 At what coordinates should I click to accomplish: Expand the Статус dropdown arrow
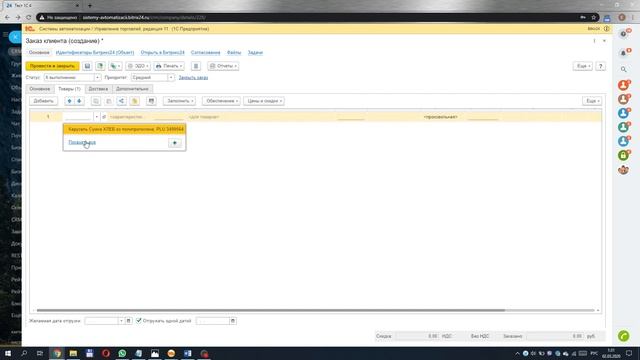click(97, 78)
